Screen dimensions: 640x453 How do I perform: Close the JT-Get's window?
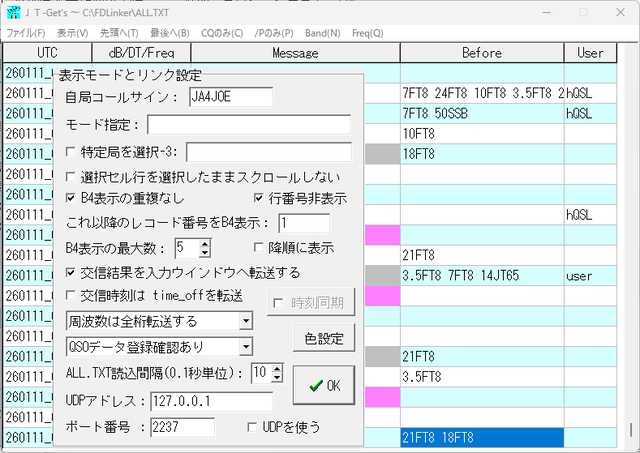620,12
